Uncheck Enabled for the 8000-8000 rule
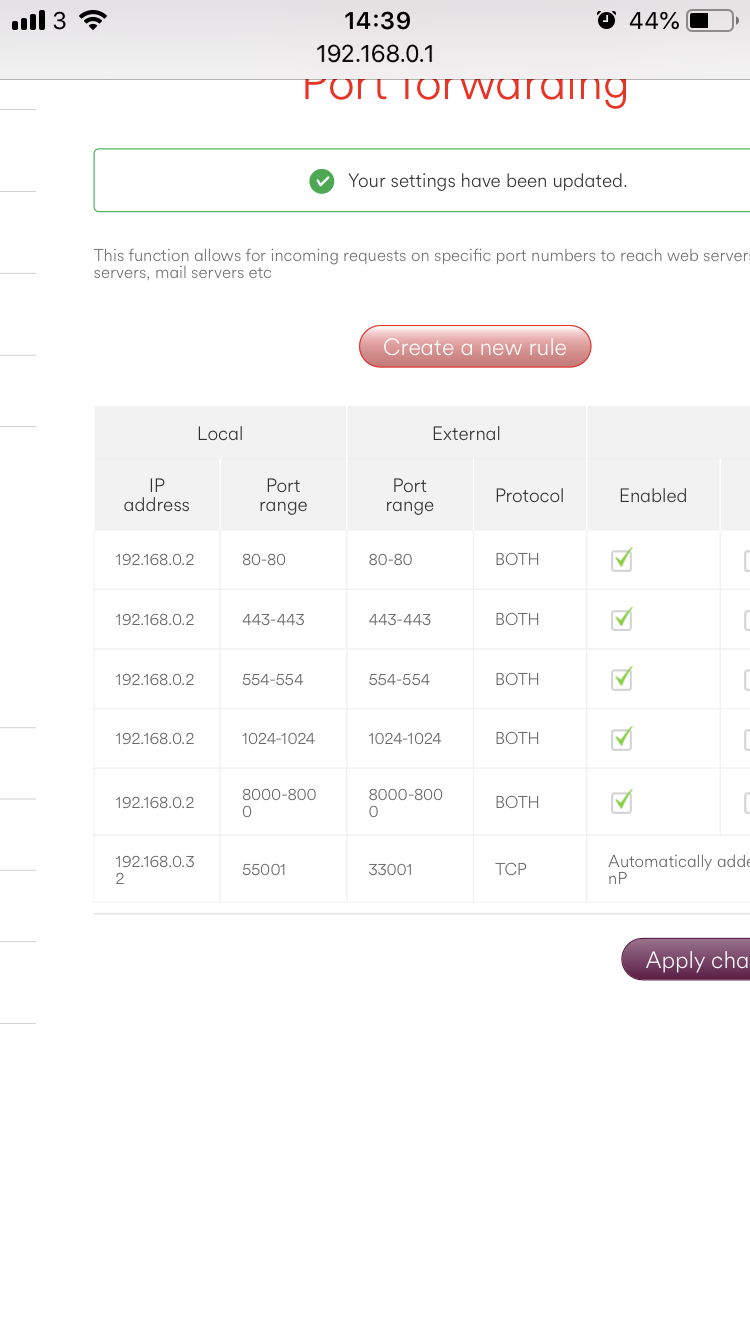 621,801
